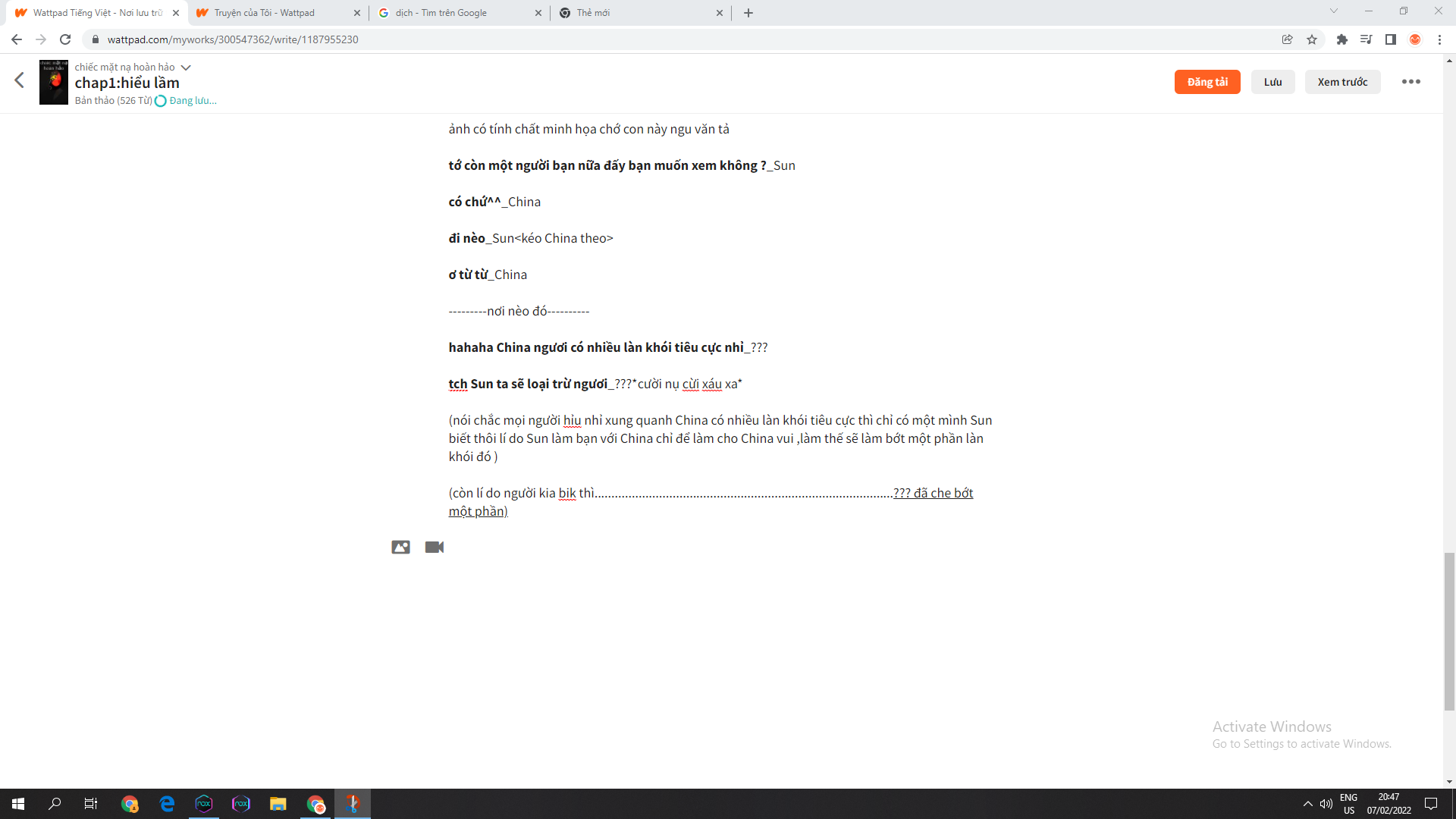Click the story cover thumbnail
Image resolution: width=1456 pixels, height=819 pixels.
click(54, 82)
